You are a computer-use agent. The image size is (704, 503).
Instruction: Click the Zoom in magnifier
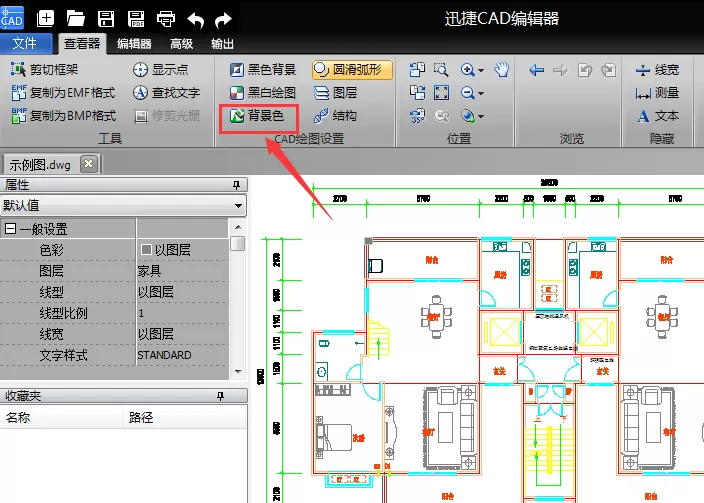pos(467,70)
